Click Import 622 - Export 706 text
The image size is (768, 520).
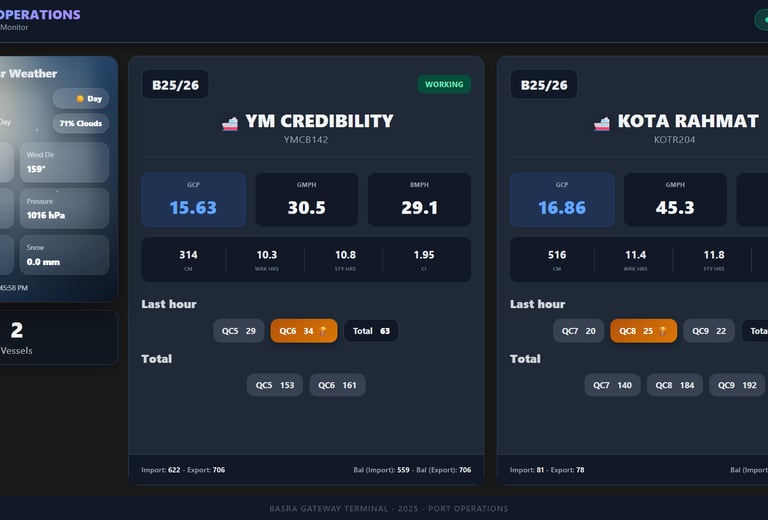tap(183, 470)
